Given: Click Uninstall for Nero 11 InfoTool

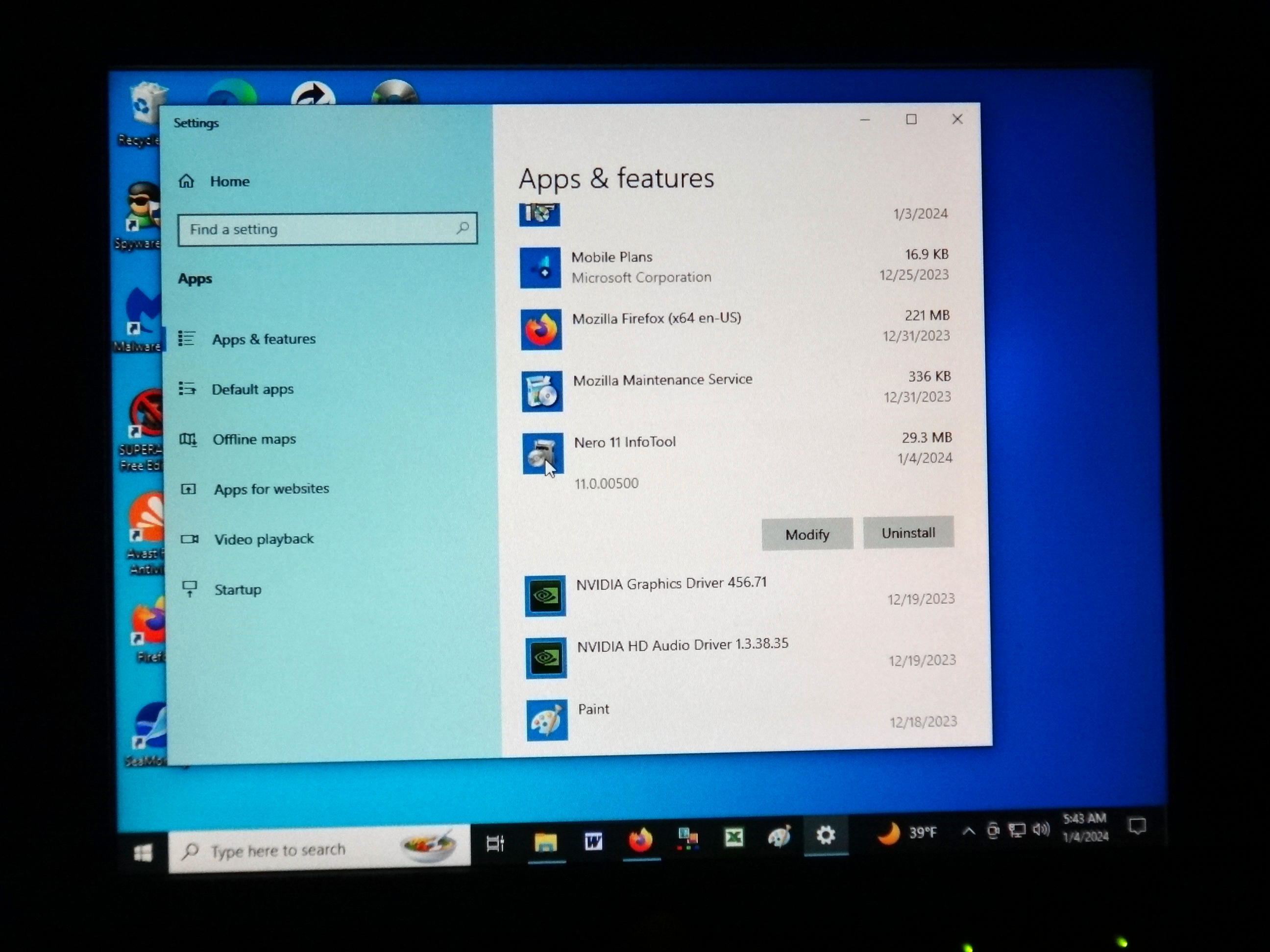Looking at the screenshot, I should (908, 532).
